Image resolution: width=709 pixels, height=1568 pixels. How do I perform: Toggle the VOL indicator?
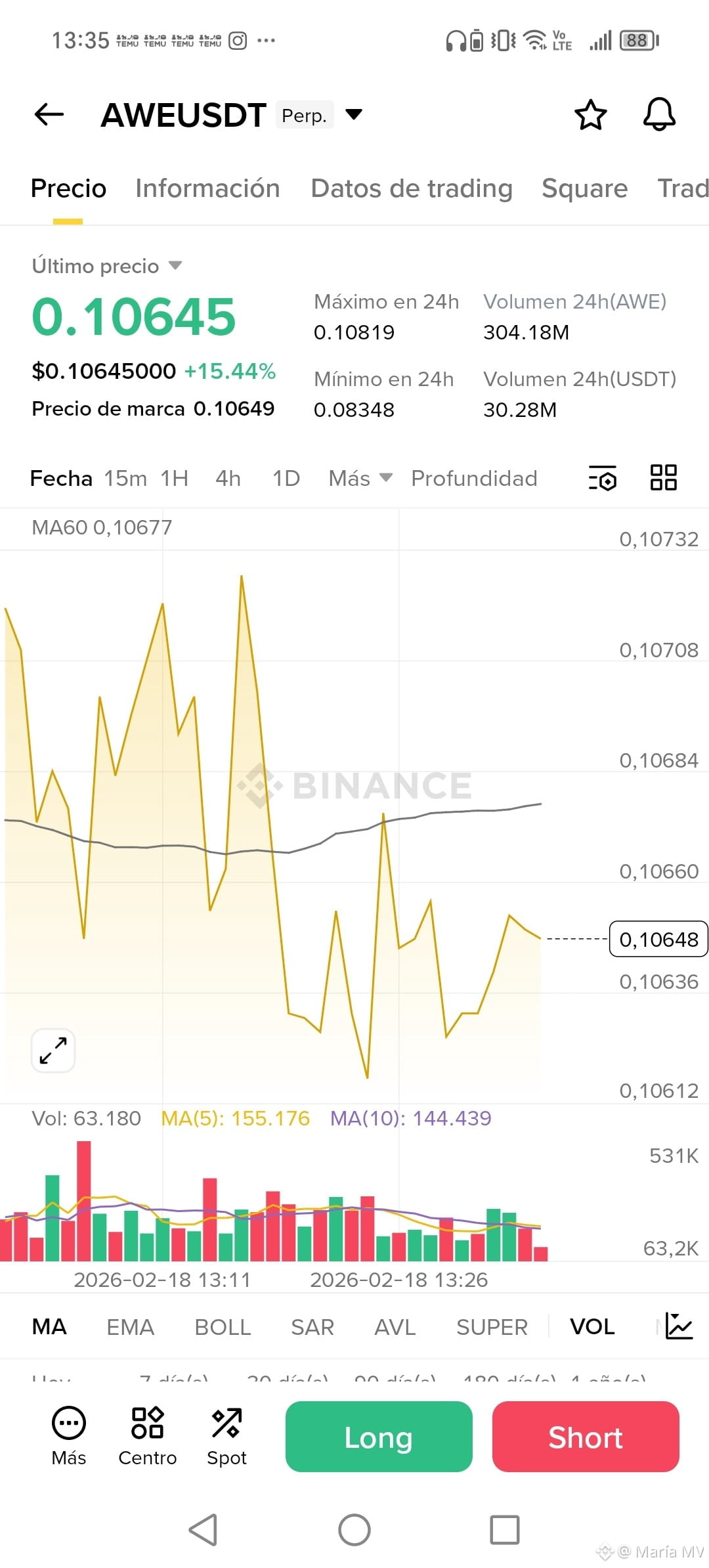pos(592,1326)
